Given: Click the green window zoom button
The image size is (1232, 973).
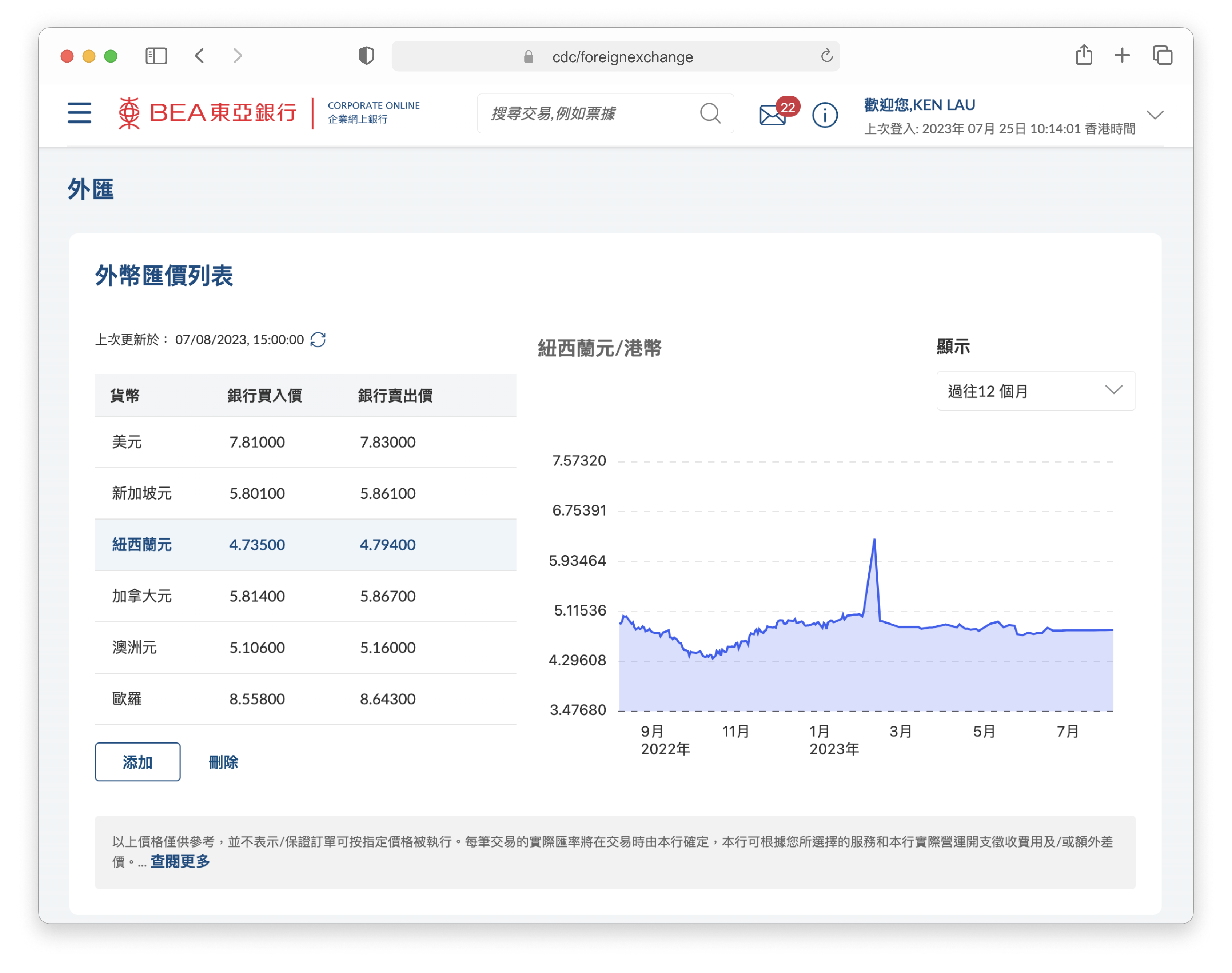Looking at the screenshot, I should (111, 56).
